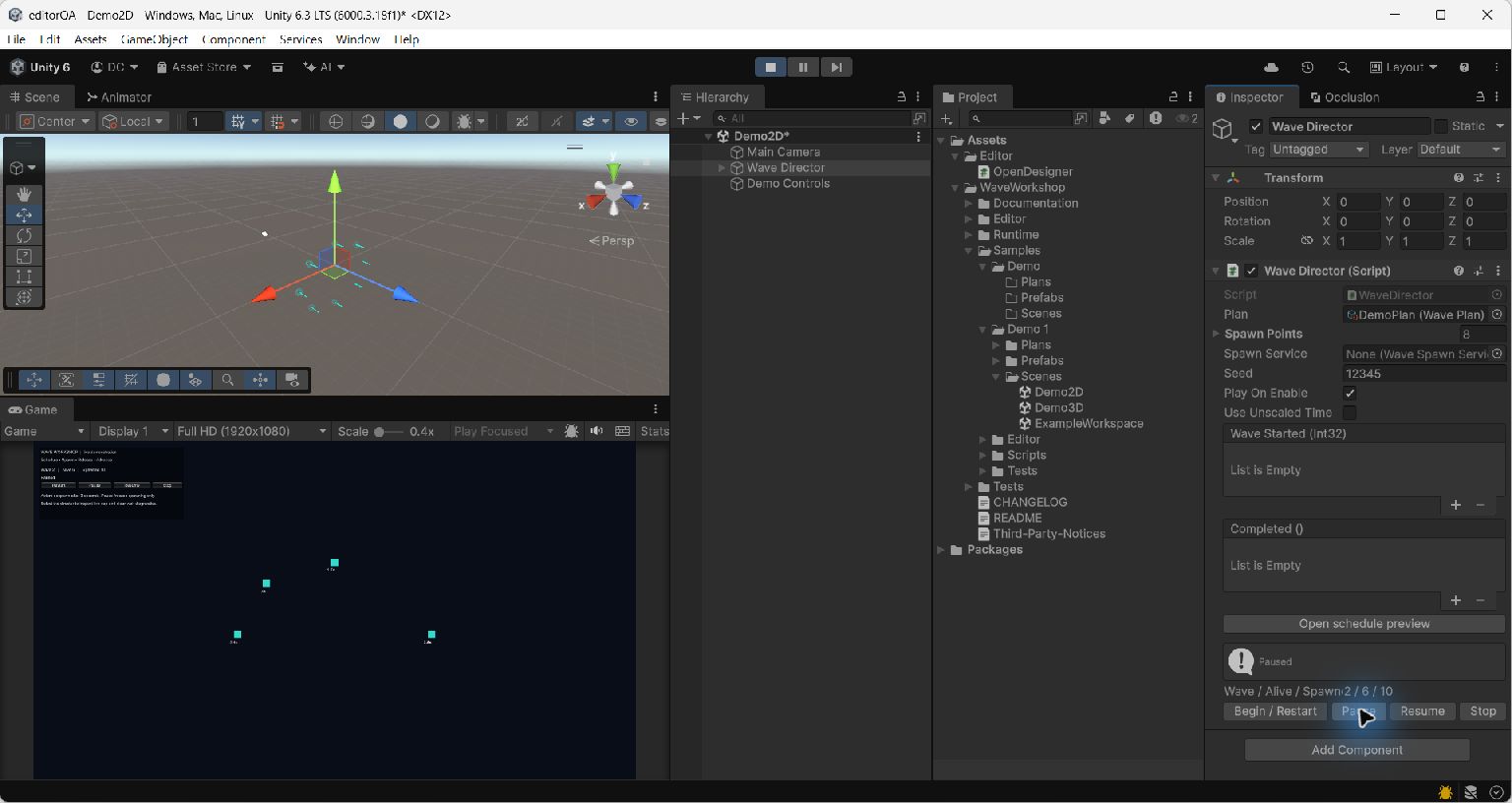Select the Move tool in Scene view
Screen dimensions: 1512x803
pos(25,215)
